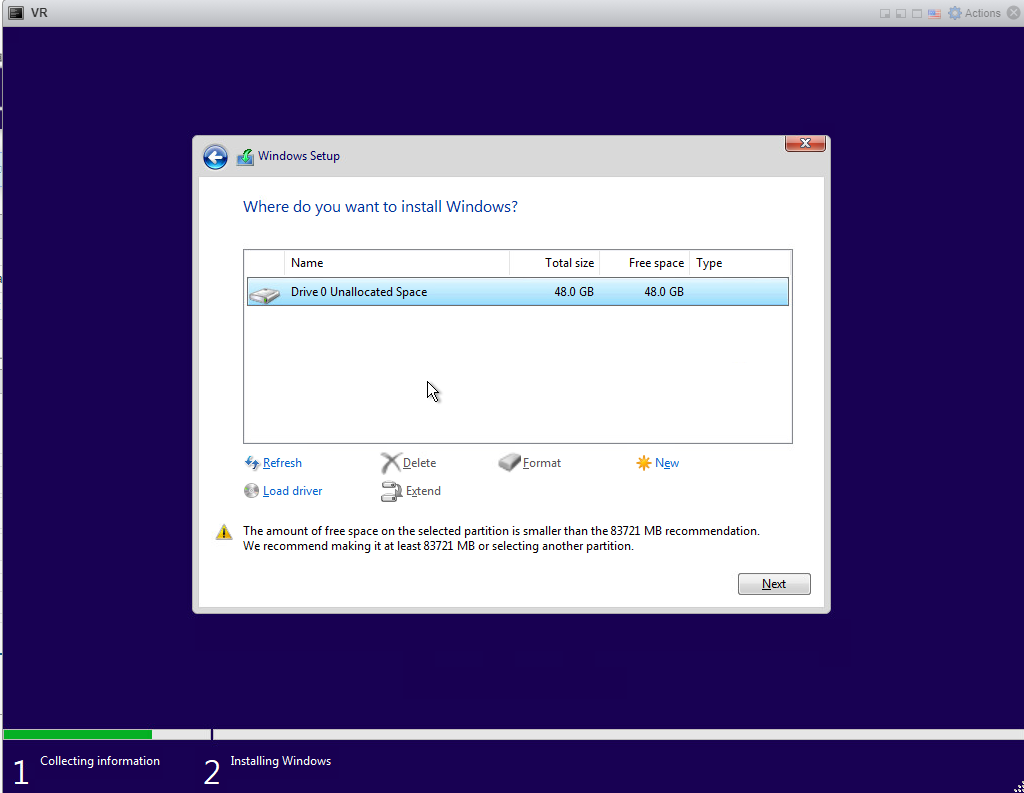Close the Windows Setup dialog
Viewport: 1024px width, 793px height.
(x=805, y=143)
